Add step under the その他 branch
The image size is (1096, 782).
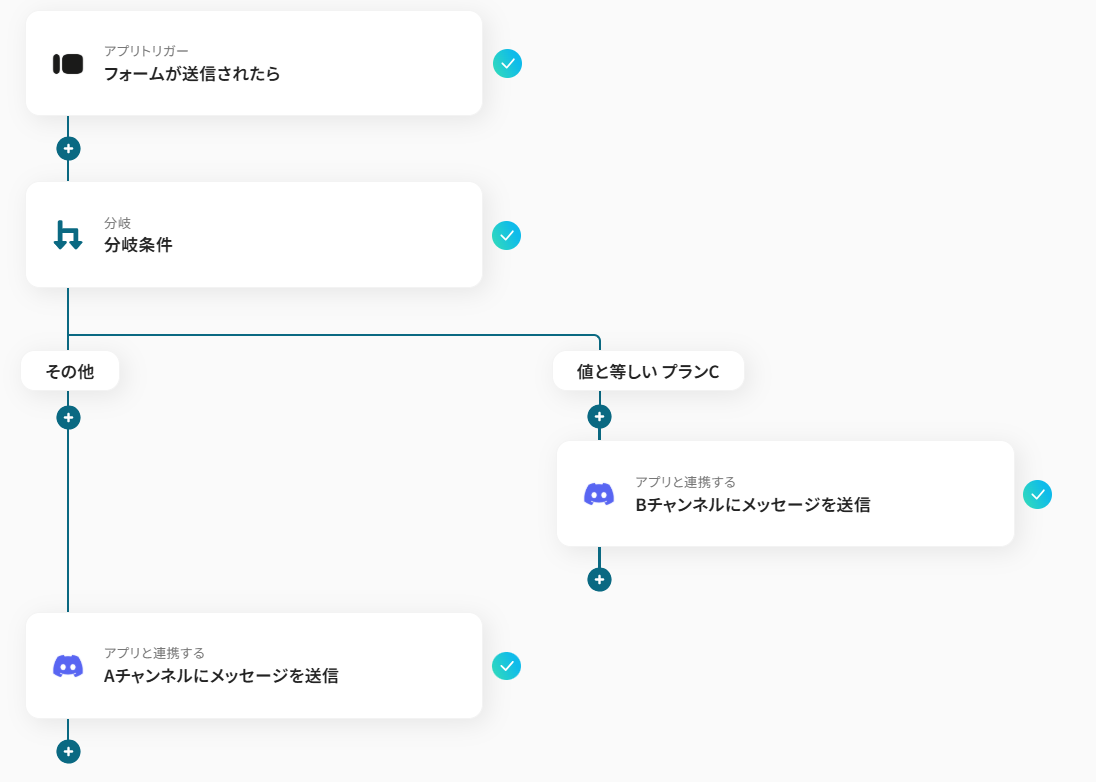pyautogui.click(x=68, y=418)
